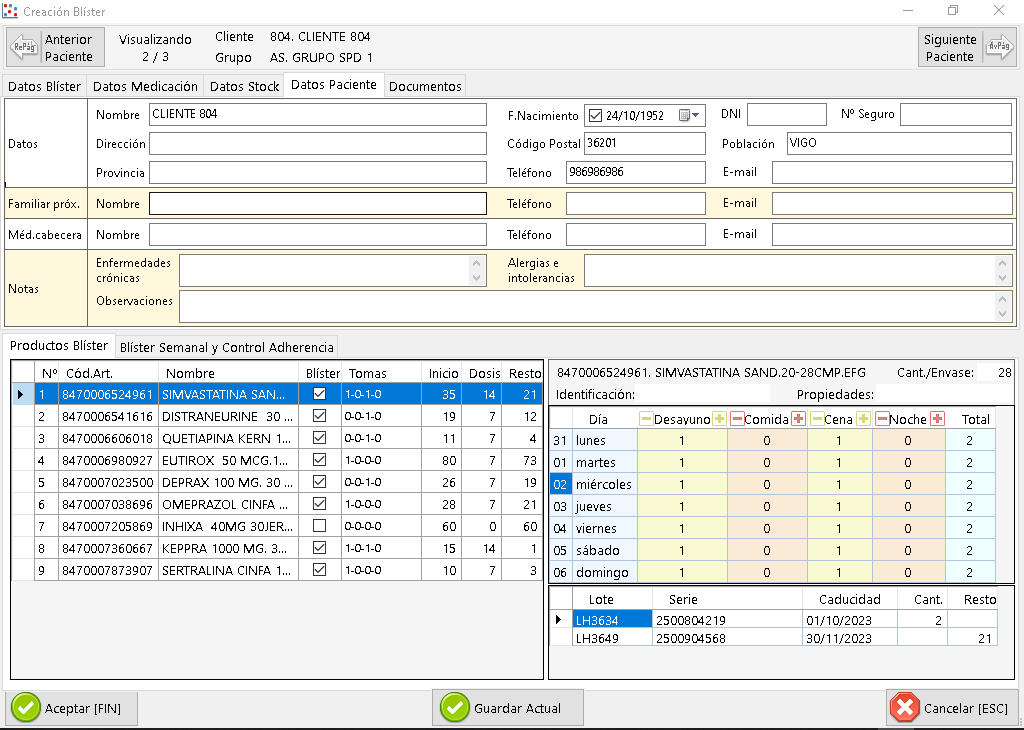The height and width of the screenshot is (730, 1024).
Task: Click the AvPág next-patient arrow icon
Action: [x=999, y=47]
